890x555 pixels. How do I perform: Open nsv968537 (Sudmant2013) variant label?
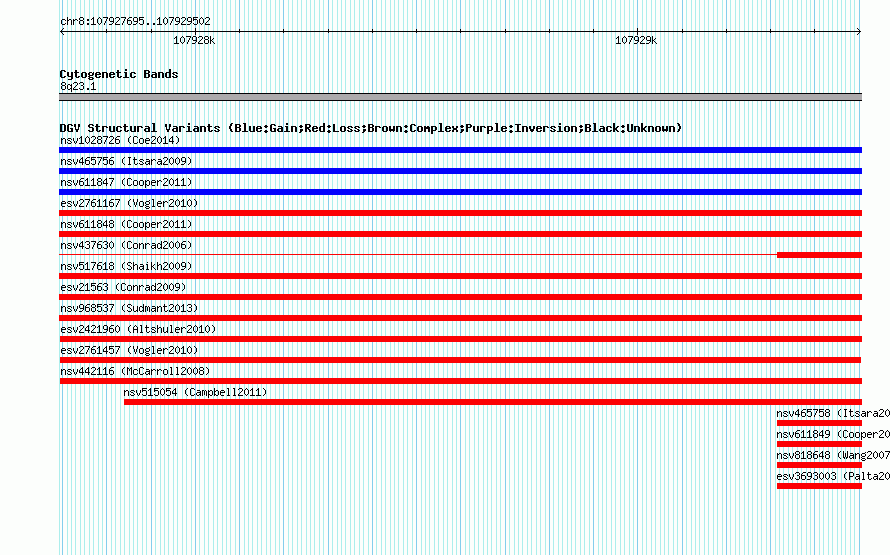129,308
